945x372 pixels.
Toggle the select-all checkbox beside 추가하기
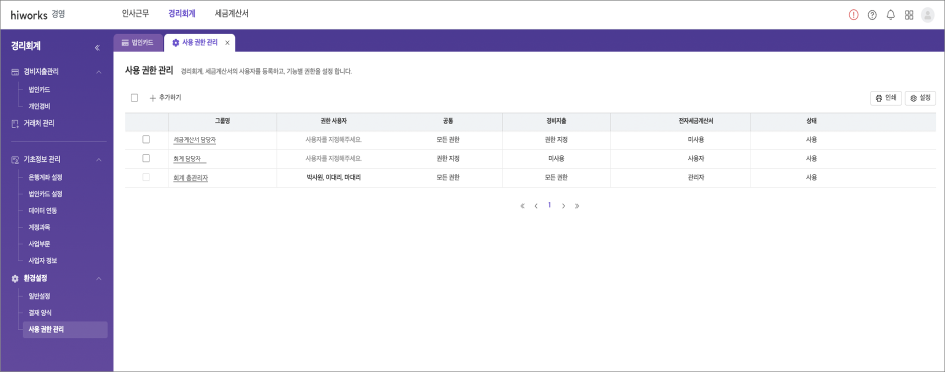[x=134, y=98]
